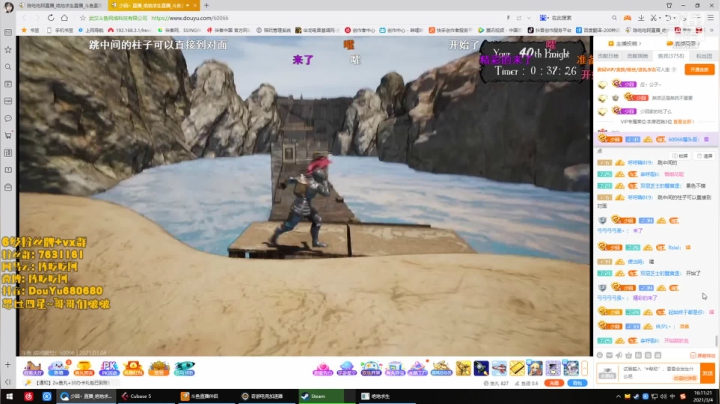Click the orange open noble button
Viewport: 720px width, 404px height.
pos(699,69)
